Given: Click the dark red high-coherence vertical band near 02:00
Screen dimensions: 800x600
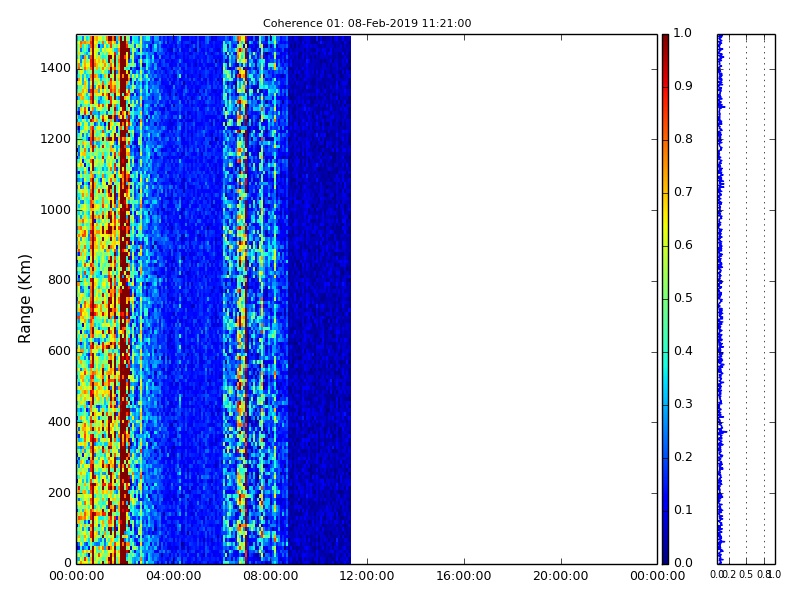Looking at the screenshot, I should [x=124, y=299].
